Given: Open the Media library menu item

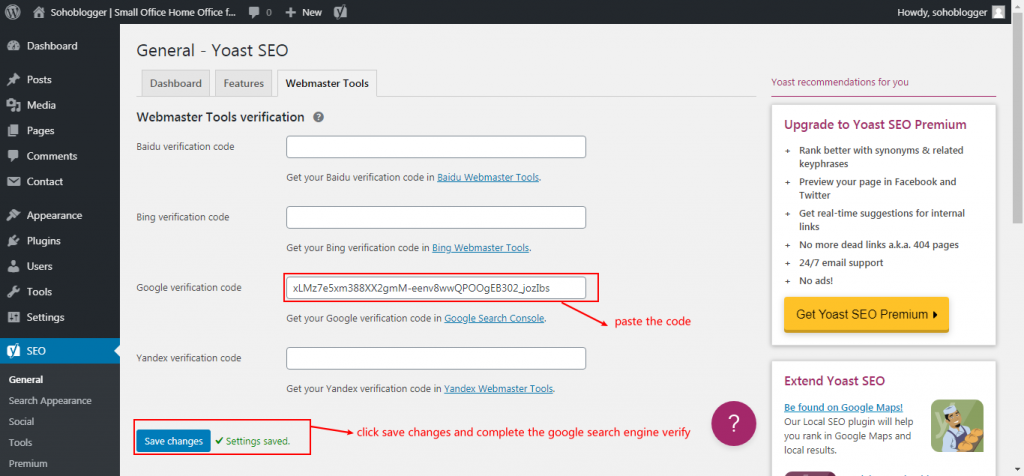Looking at the screenshot, I should [41, 105].
